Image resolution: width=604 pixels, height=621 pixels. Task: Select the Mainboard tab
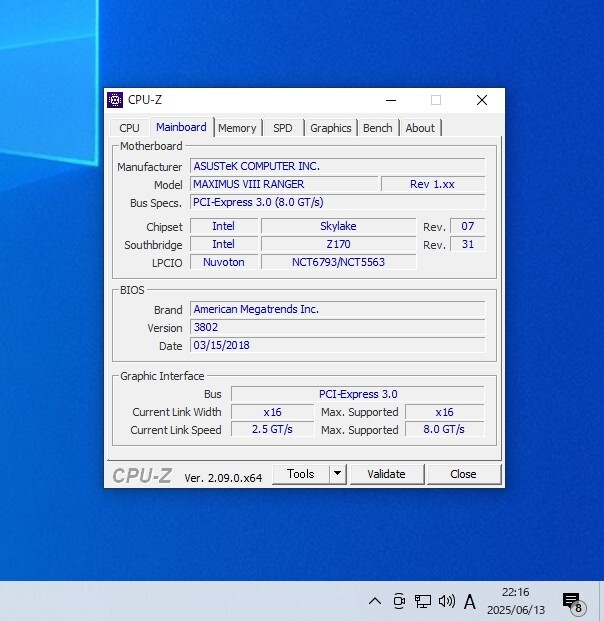(x=181, y=127)
